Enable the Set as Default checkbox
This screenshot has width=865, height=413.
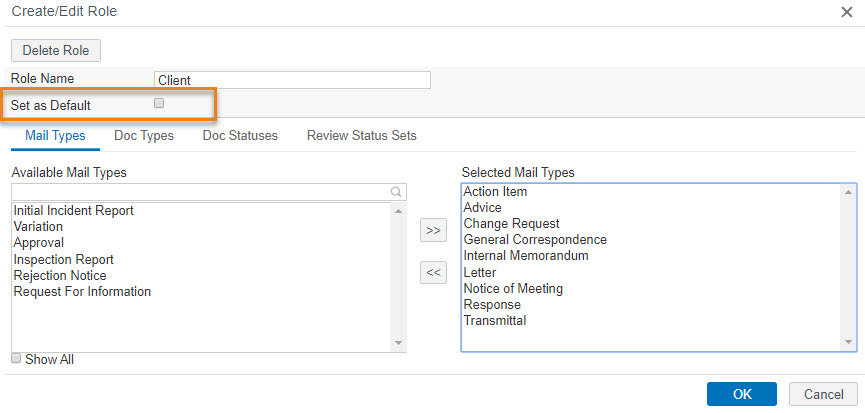coord(159,103)
